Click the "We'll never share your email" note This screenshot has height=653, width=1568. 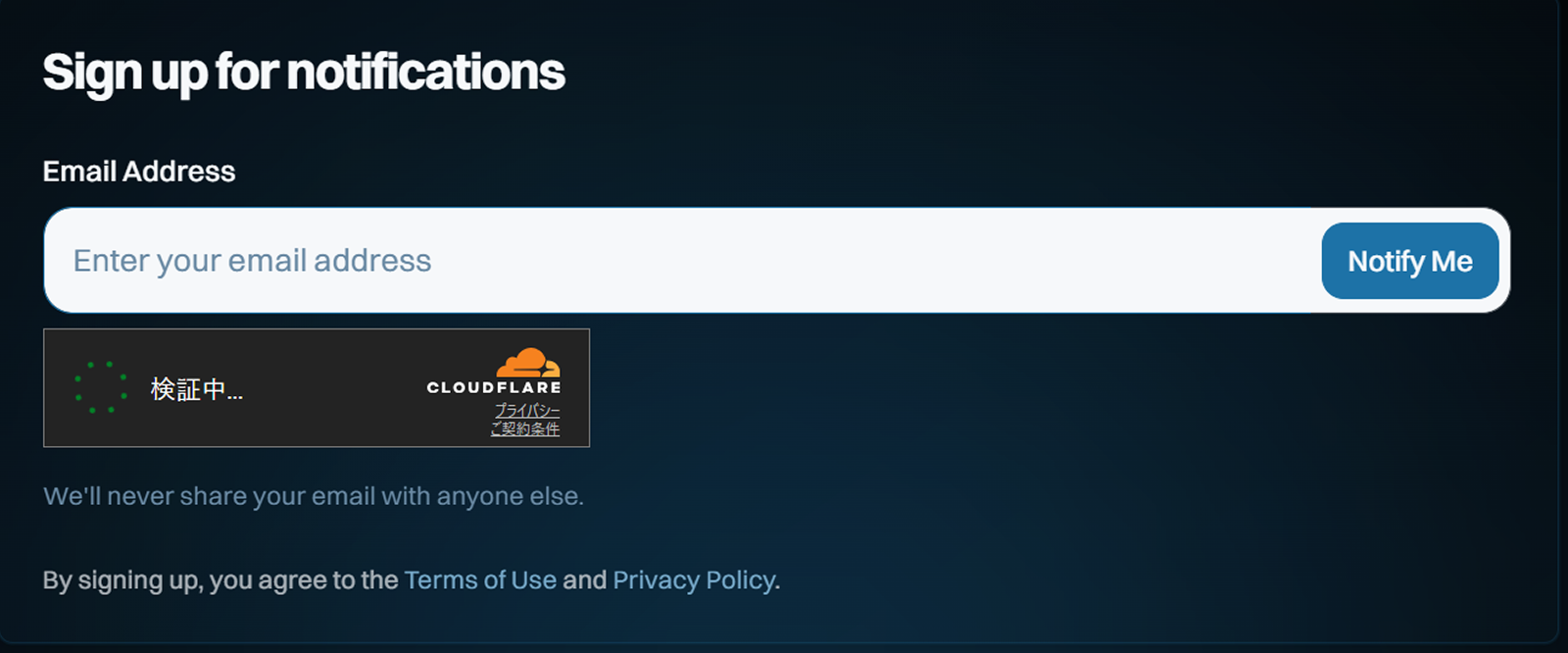pos(314,496)
